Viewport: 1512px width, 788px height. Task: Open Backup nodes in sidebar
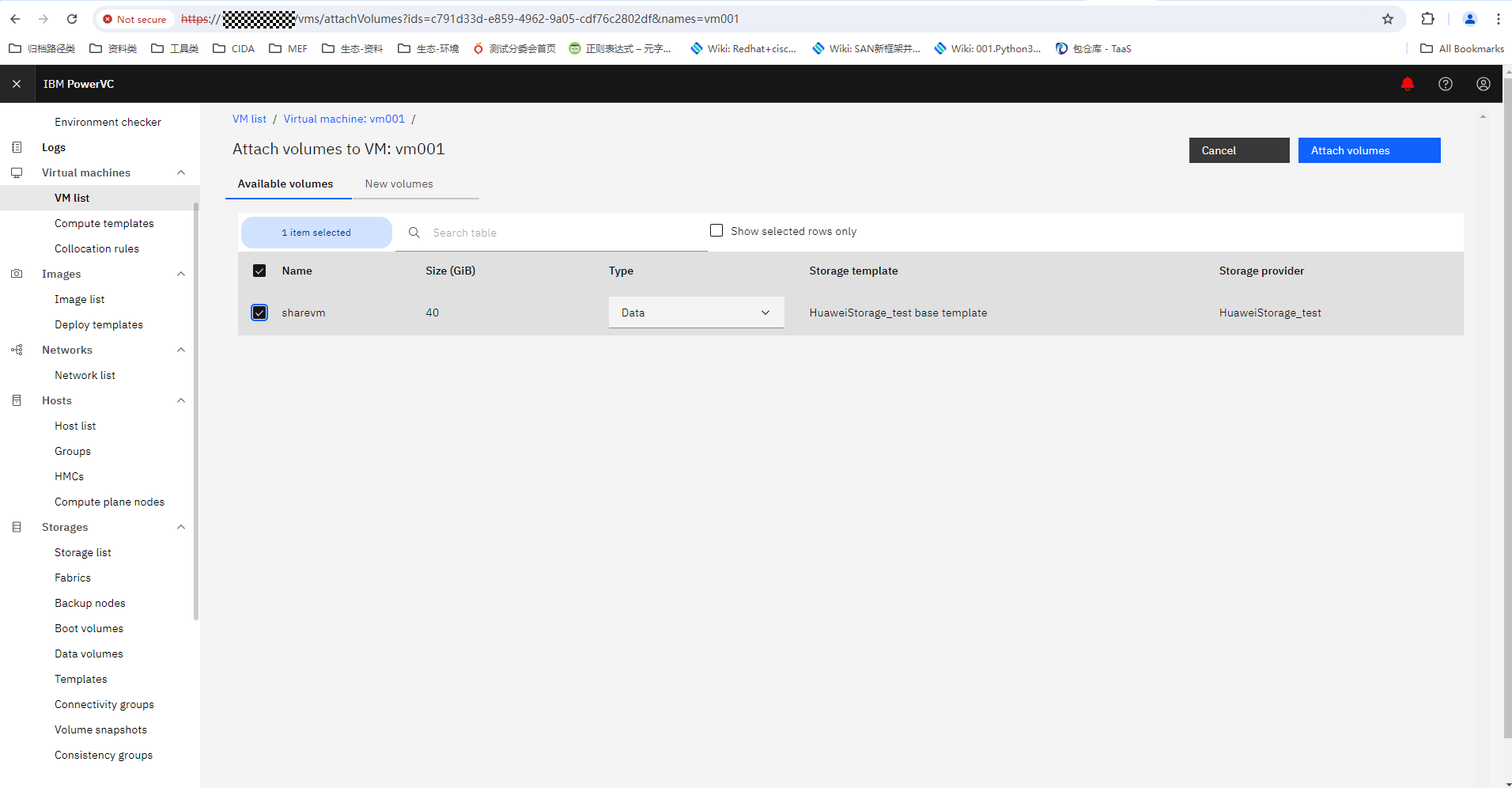coord(90,603)
